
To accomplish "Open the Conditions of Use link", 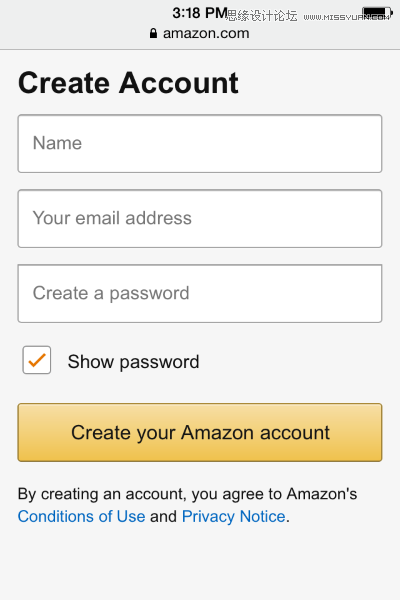I will [x=82, y=516].
